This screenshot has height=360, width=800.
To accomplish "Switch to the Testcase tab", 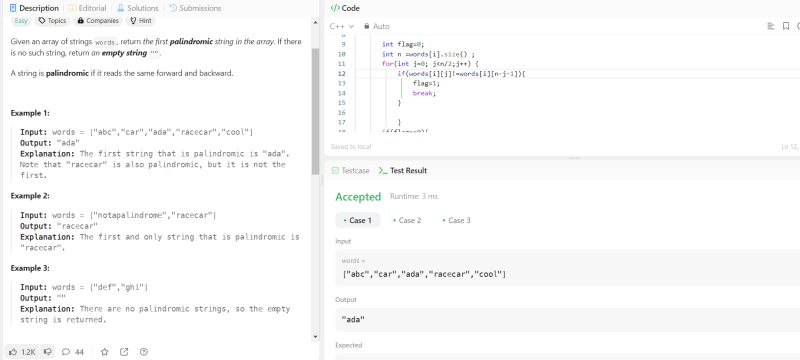I will point(350,171).
